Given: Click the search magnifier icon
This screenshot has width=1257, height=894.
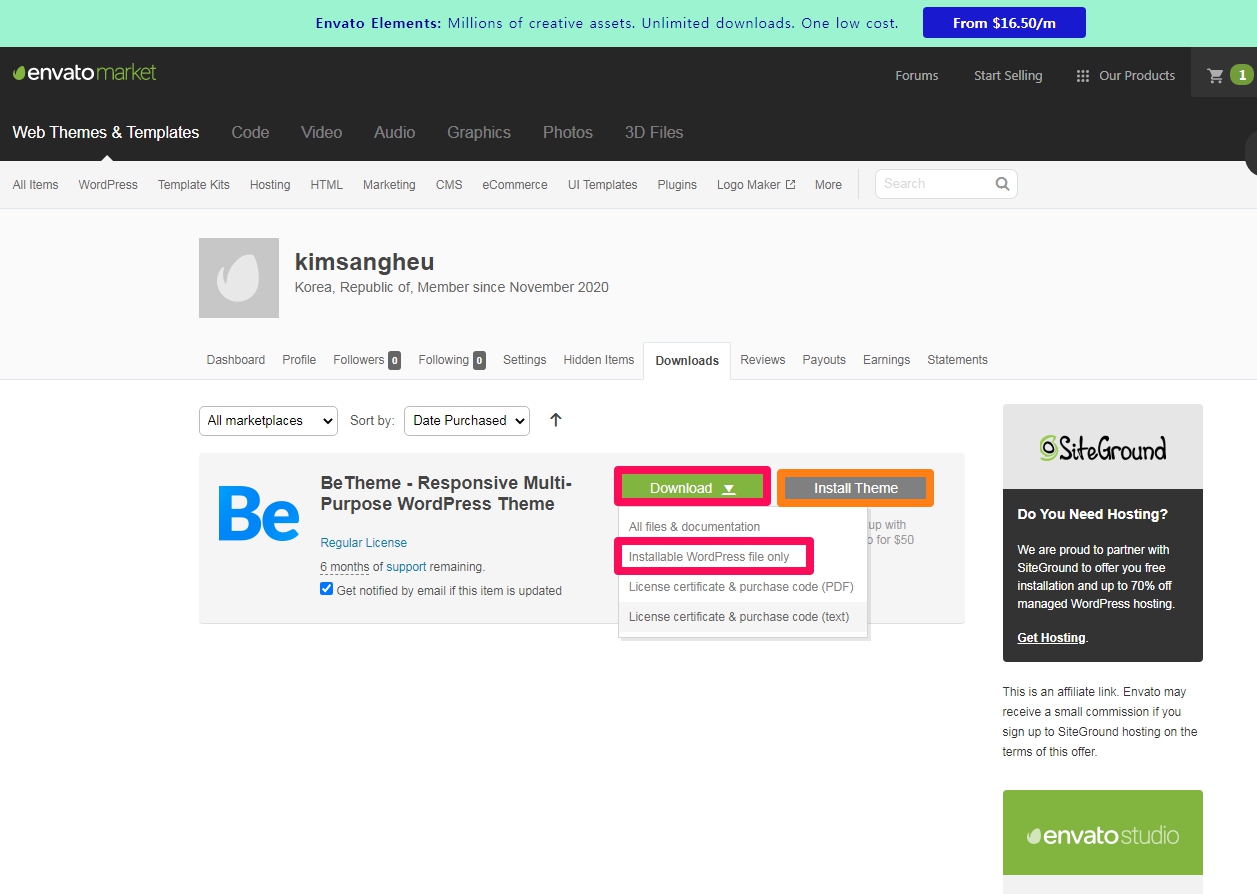Looking at the screenshot, I should click(x=1002, y=184).
